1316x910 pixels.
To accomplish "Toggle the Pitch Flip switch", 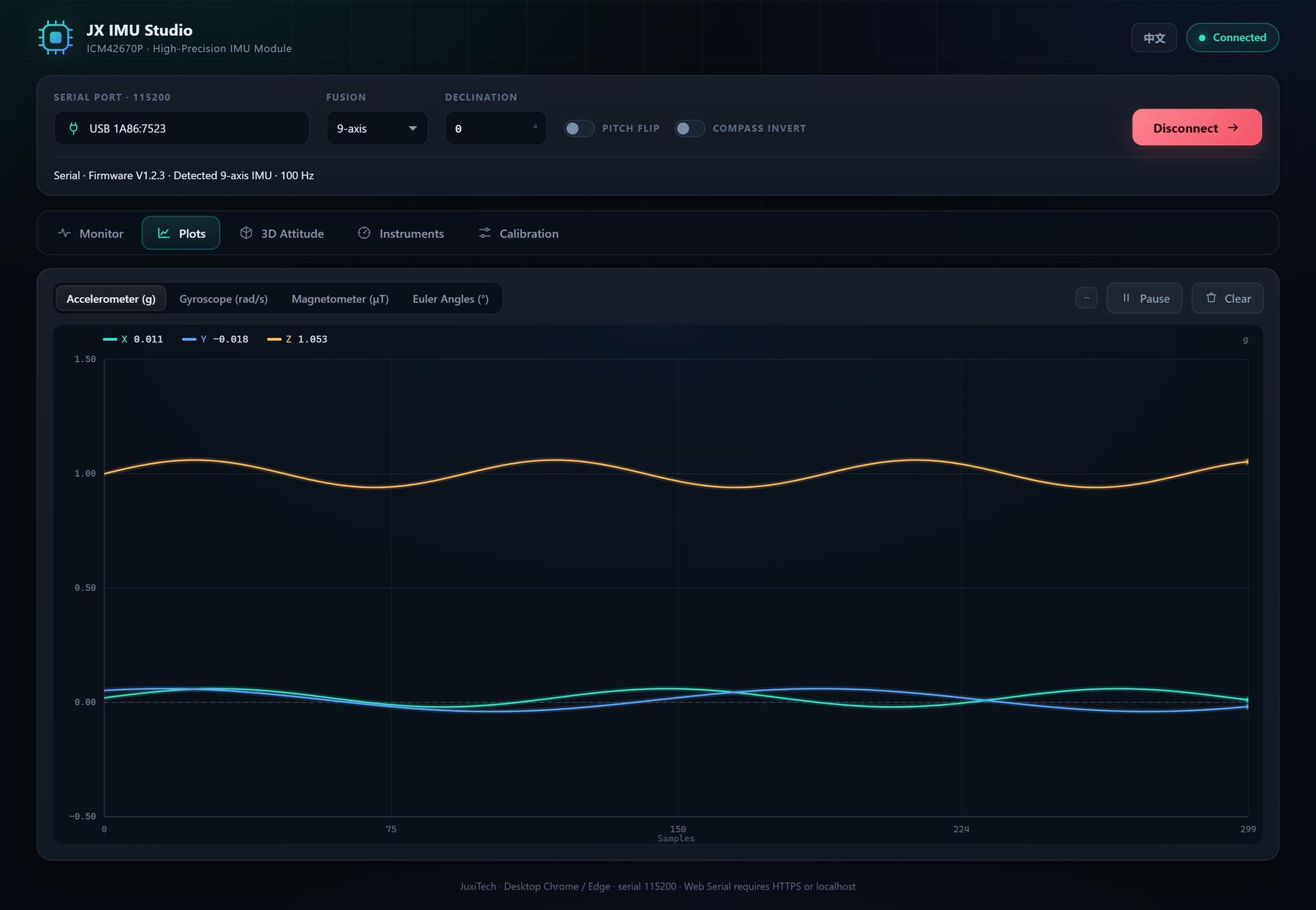I will [x=578, y=128].
